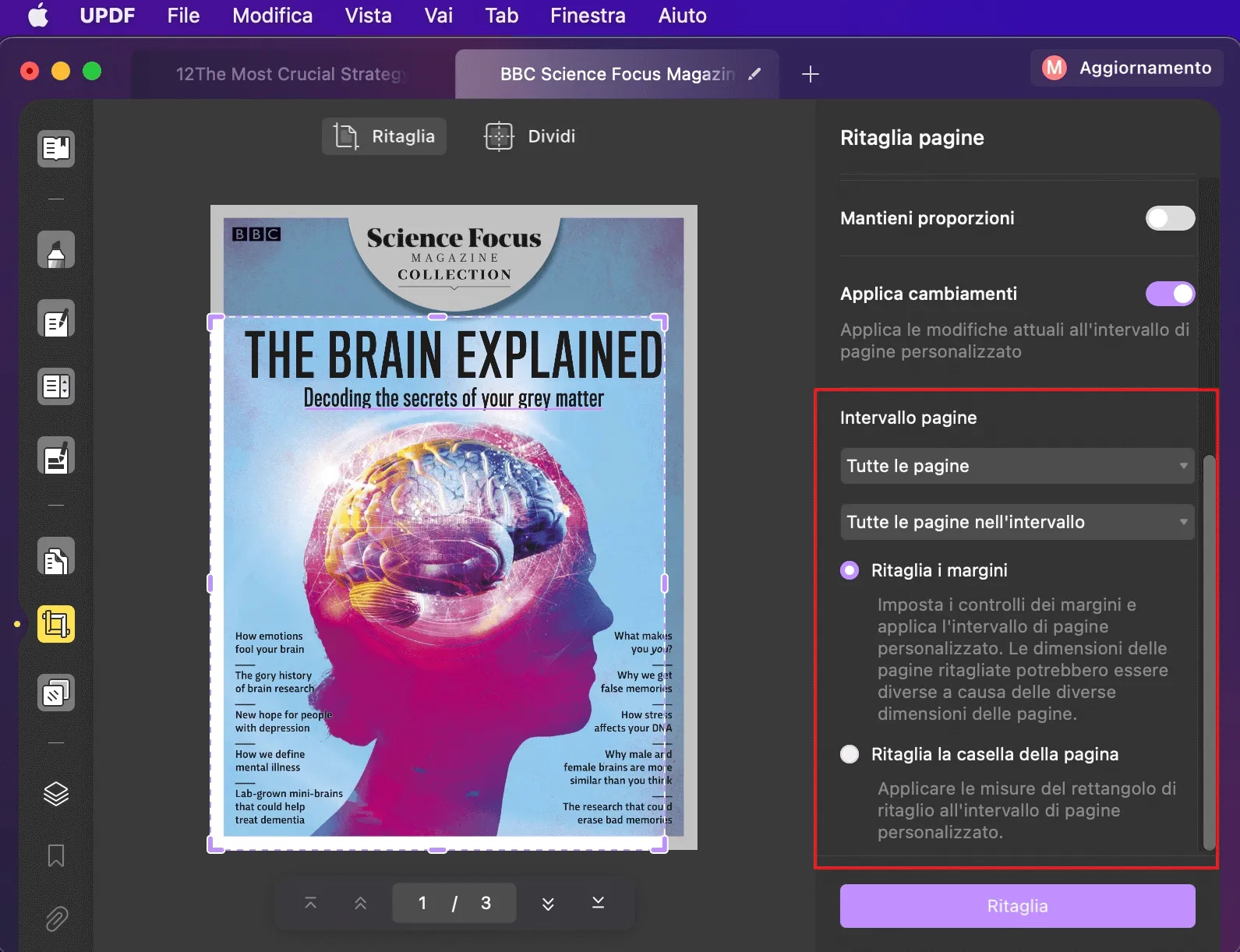Select Ritaglia la casella della pagina option
This screenshot has width=1240, height=952.
coord(850,754)
